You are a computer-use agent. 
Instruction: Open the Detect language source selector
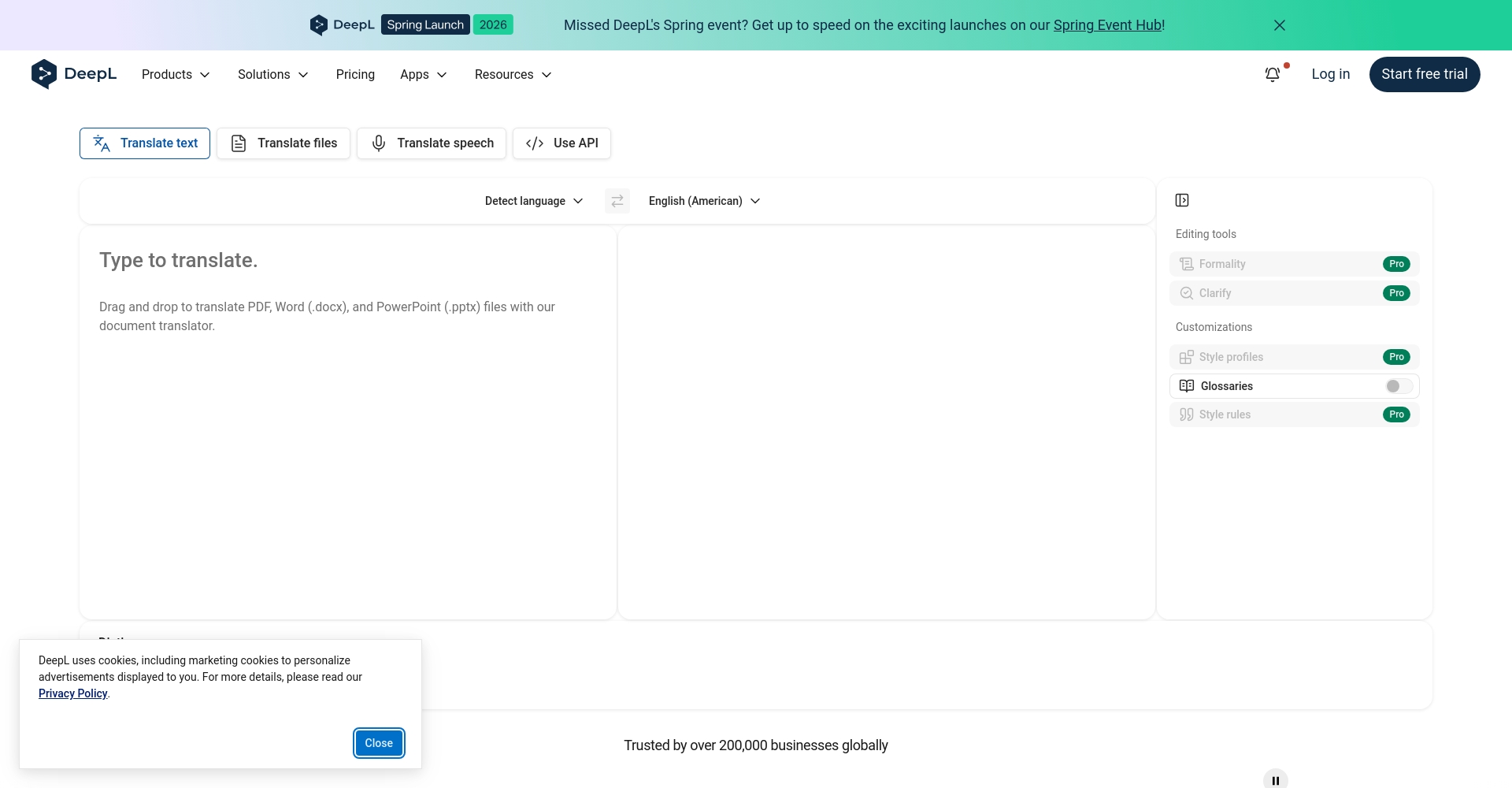click(534, 201)
